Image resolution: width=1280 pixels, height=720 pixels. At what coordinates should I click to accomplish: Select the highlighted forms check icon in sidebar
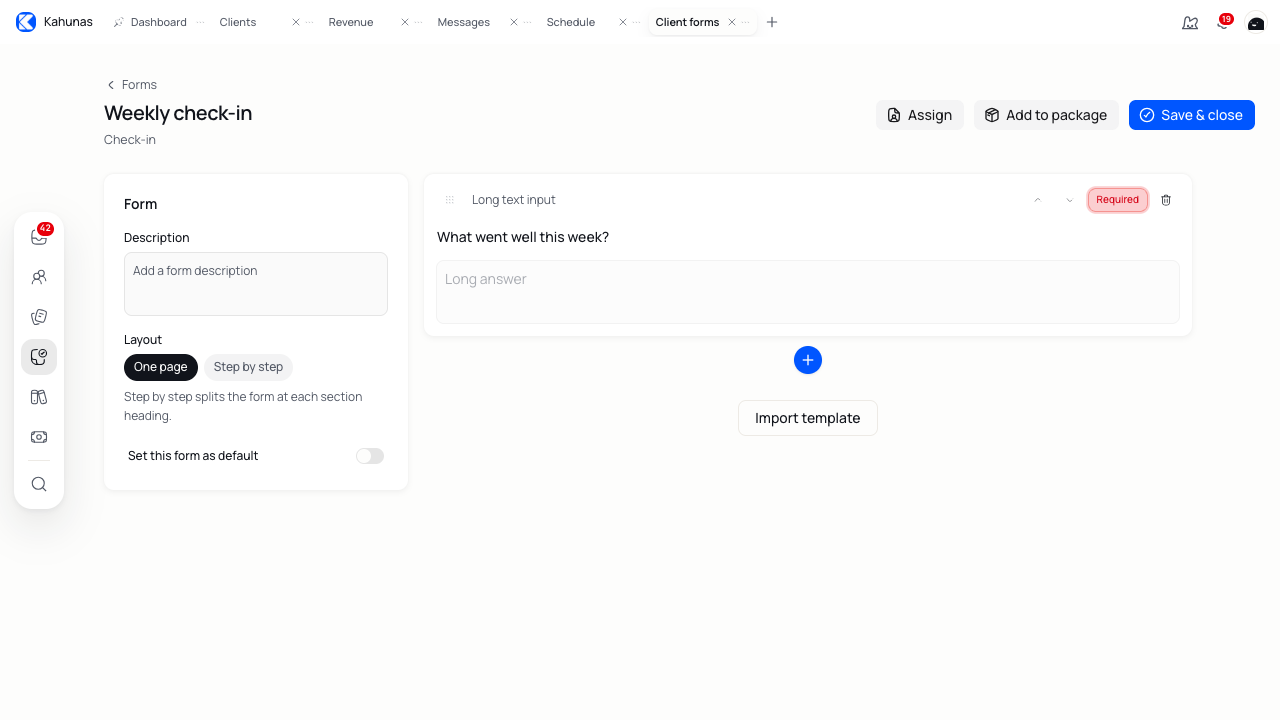39,357
